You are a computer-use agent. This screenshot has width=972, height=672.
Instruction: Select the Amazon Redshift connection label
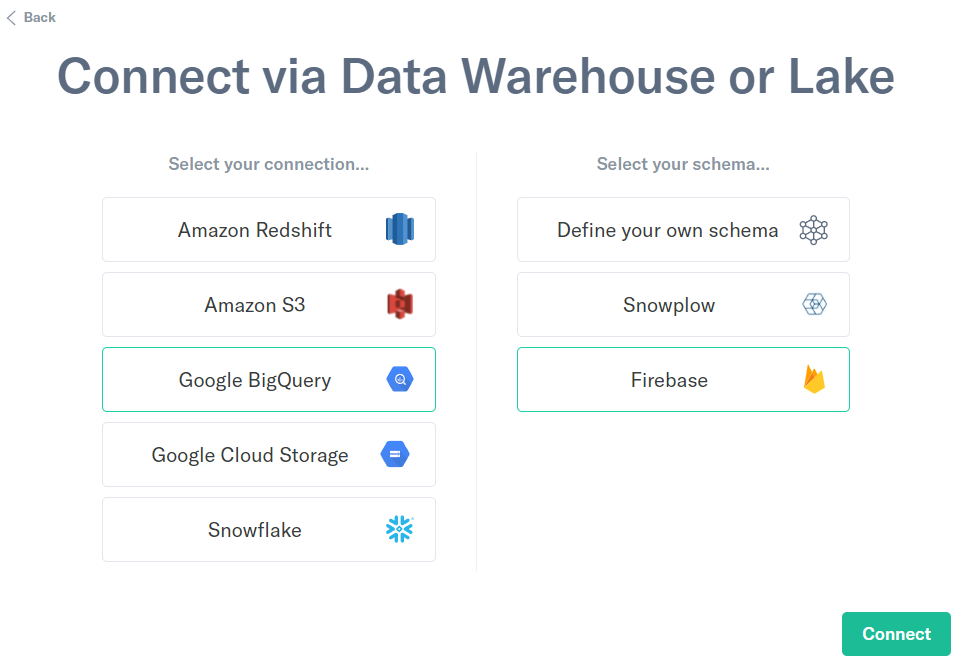255,230
